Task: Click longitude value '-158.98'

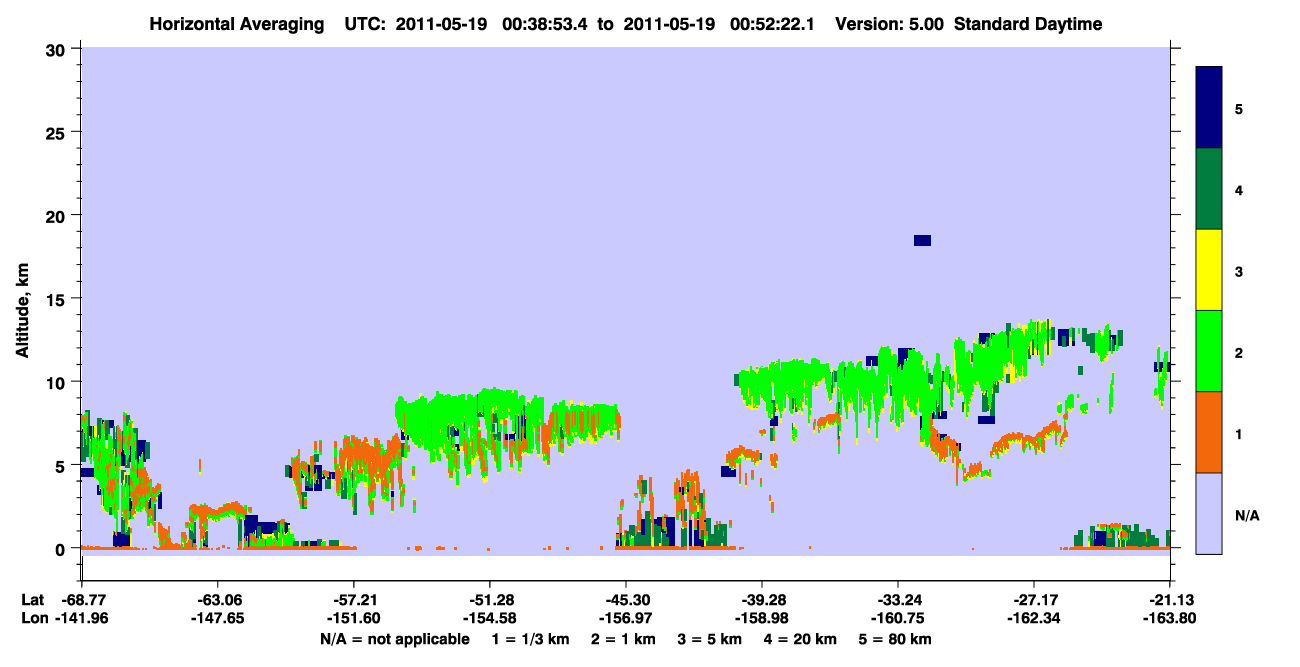Action: (762, 619)
